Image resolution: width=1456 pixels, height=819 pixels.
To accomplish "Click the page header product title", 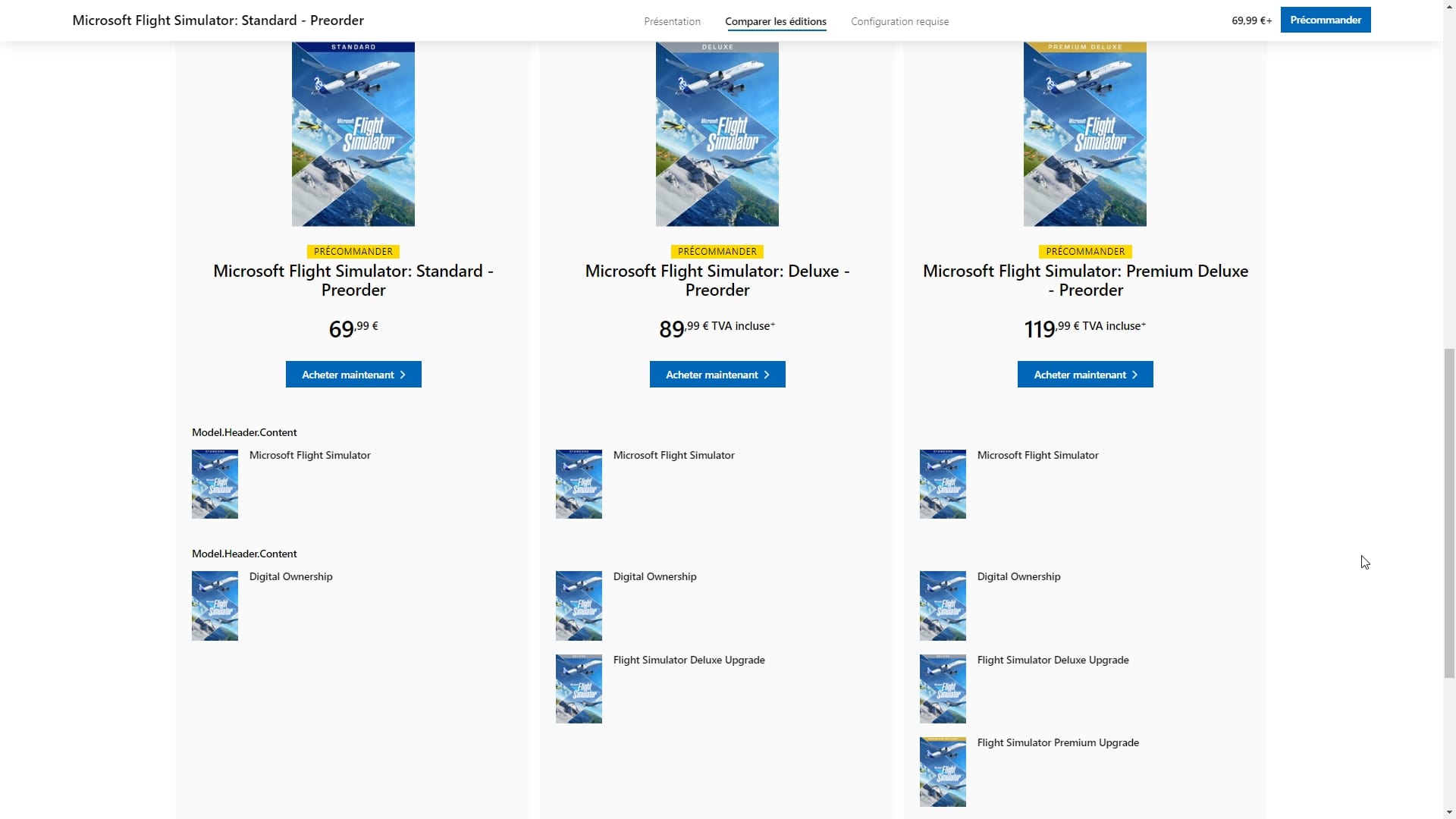I will 218,20.
